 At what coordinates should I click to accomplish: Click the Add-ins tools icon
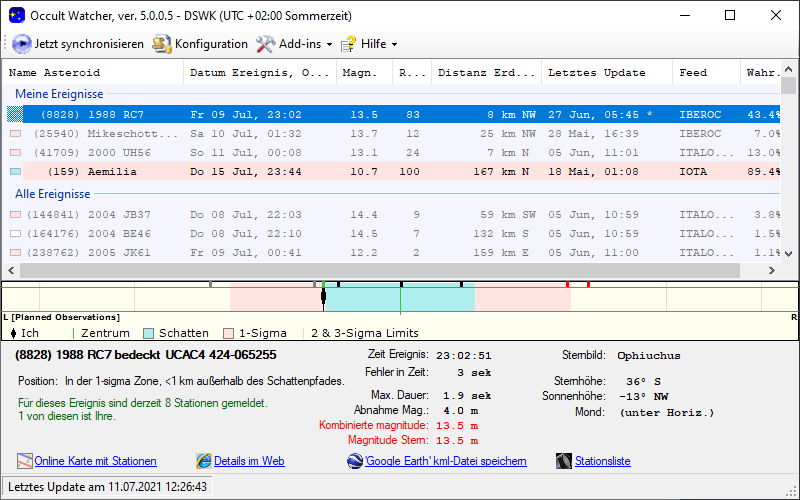coord(265,44)
